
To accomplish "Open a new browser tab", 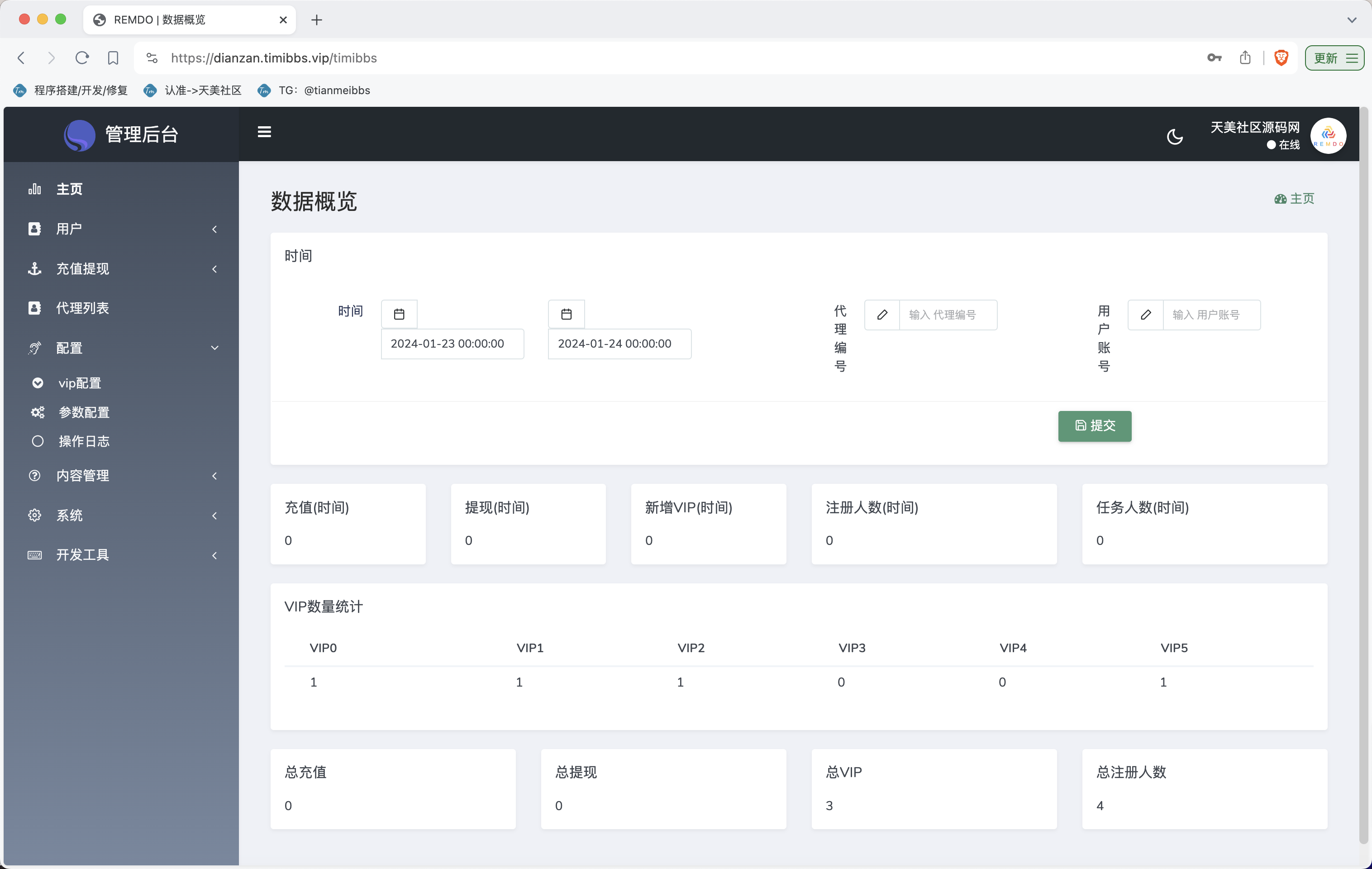I will pos(317,20).
